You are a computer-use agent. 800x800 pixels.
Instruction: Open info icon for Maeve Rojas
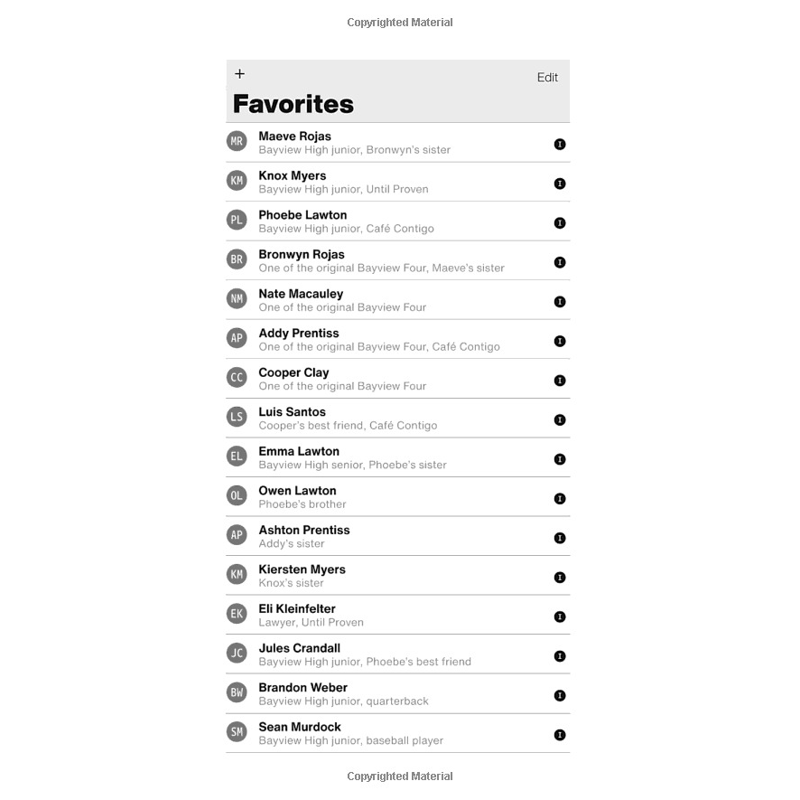(560, 144)
